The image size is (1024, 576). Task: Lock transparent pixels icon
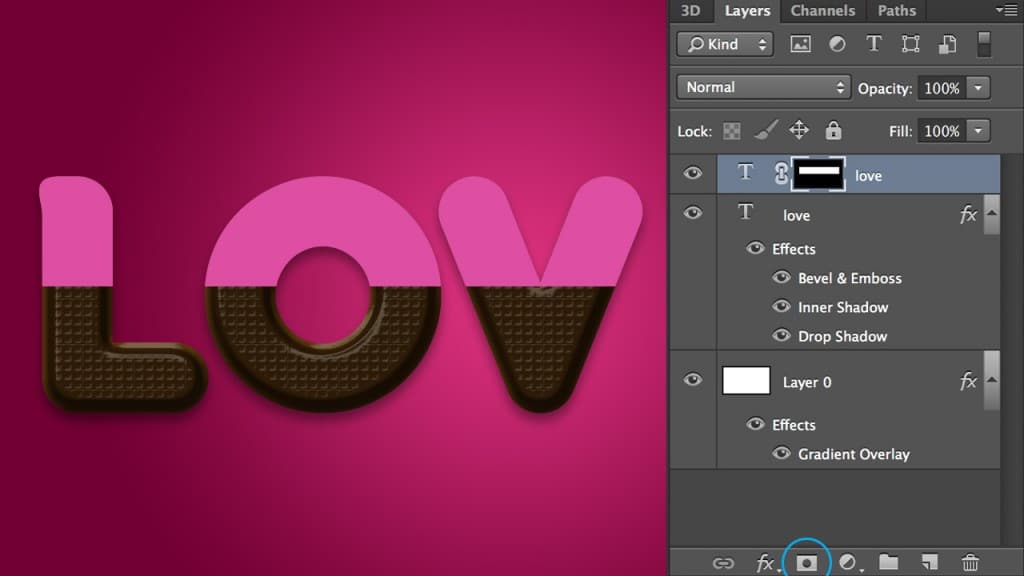click(x=733, y=131)
